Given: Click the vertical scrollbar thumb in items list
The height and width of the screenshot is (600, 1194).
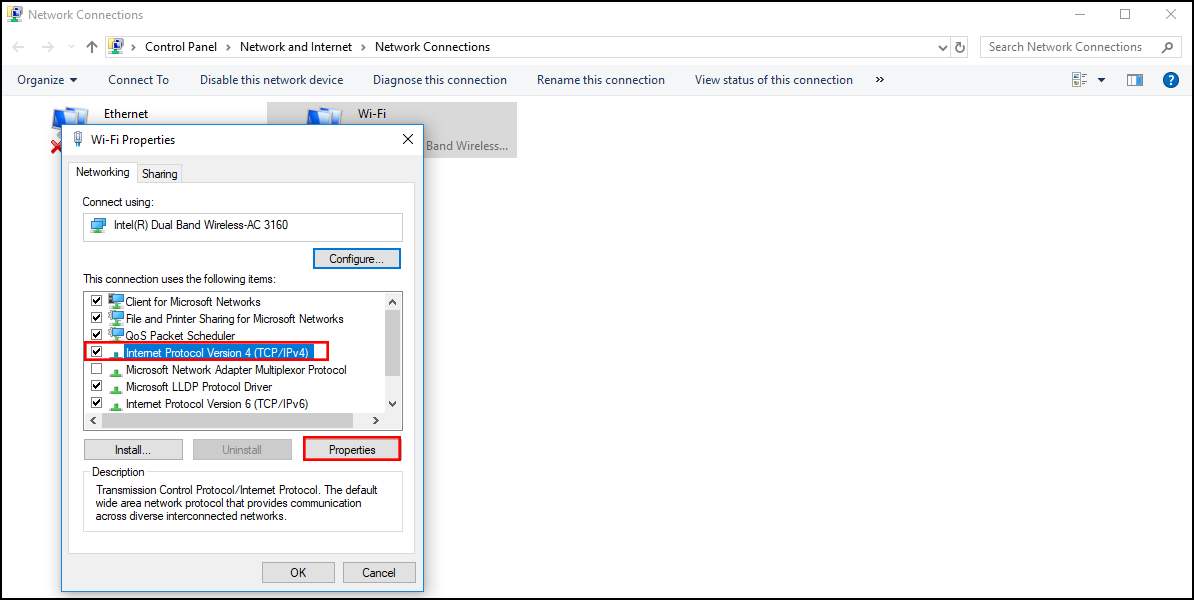Looking at the screenshot, I should point(392,343).
